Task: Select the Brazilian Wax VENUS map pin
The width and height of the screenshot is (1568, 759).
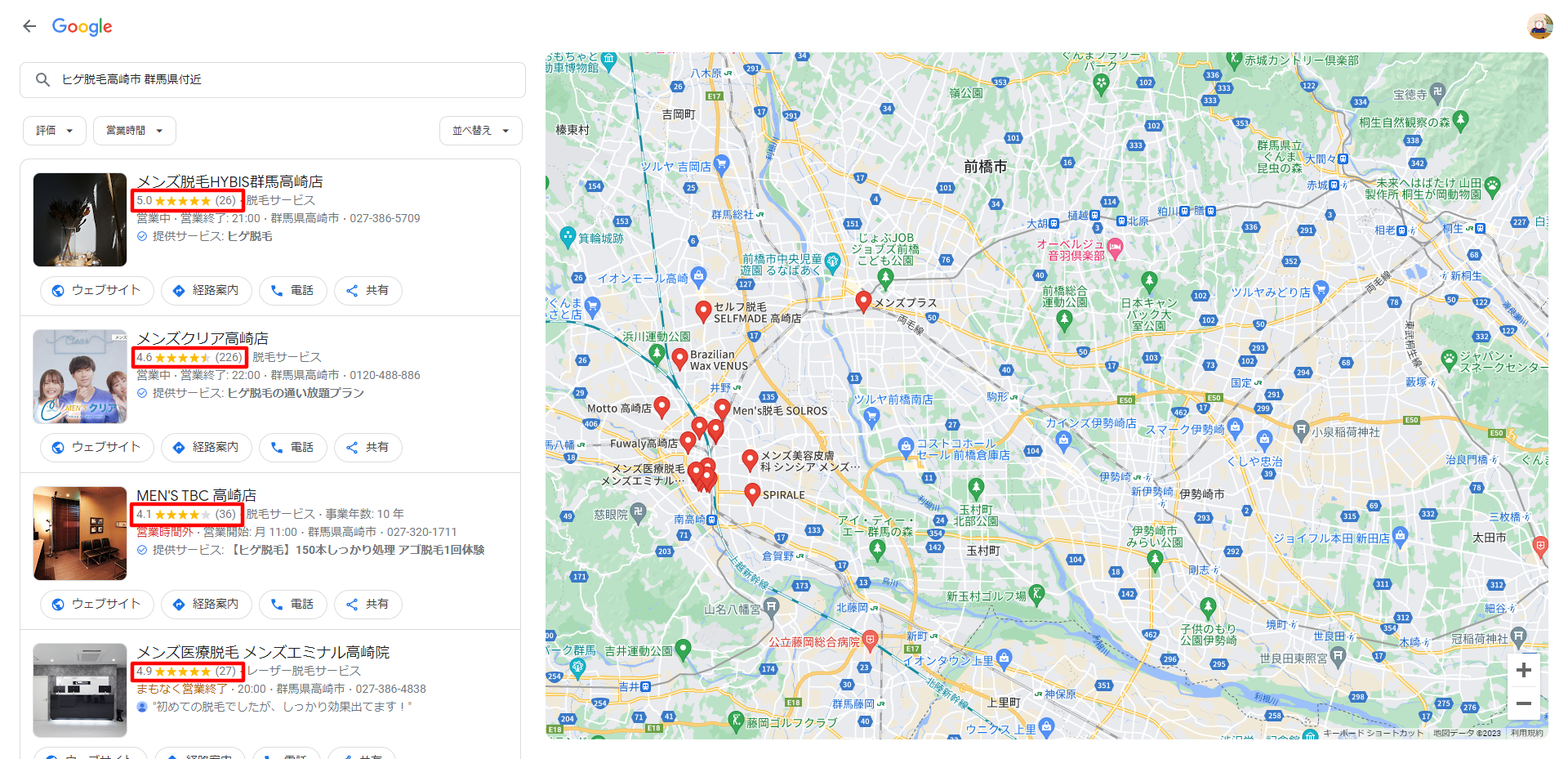Action: (679, 358)
